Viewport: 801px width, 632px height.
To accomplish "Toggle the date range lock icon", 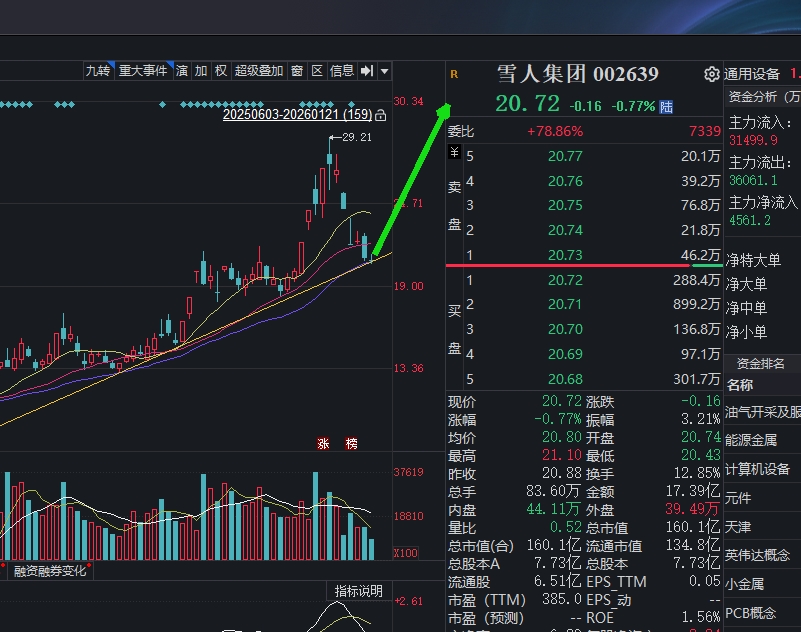I will (381, 115).
